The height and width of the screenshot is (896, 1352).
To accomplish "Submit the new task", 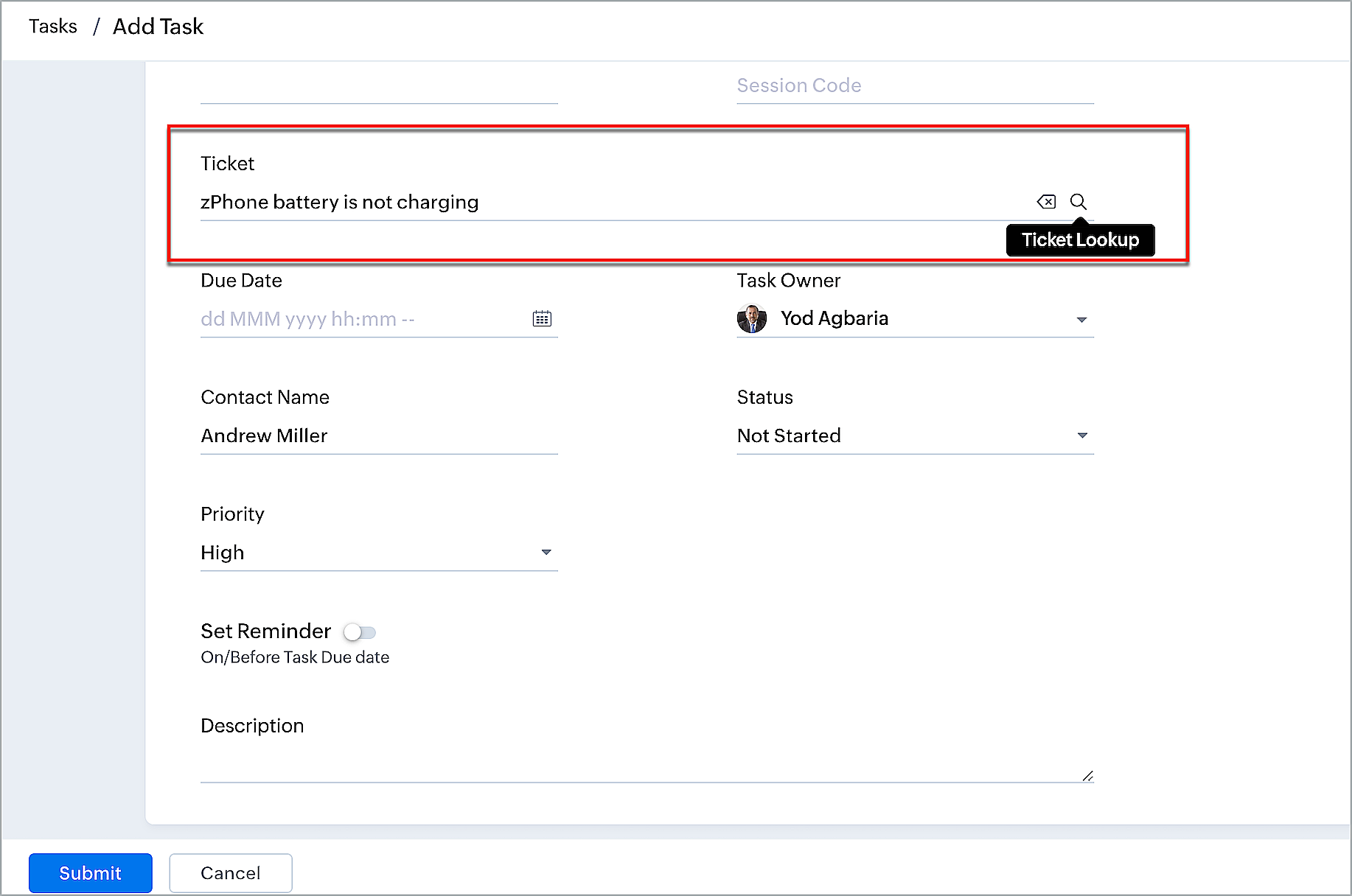I will pos(91,873).
